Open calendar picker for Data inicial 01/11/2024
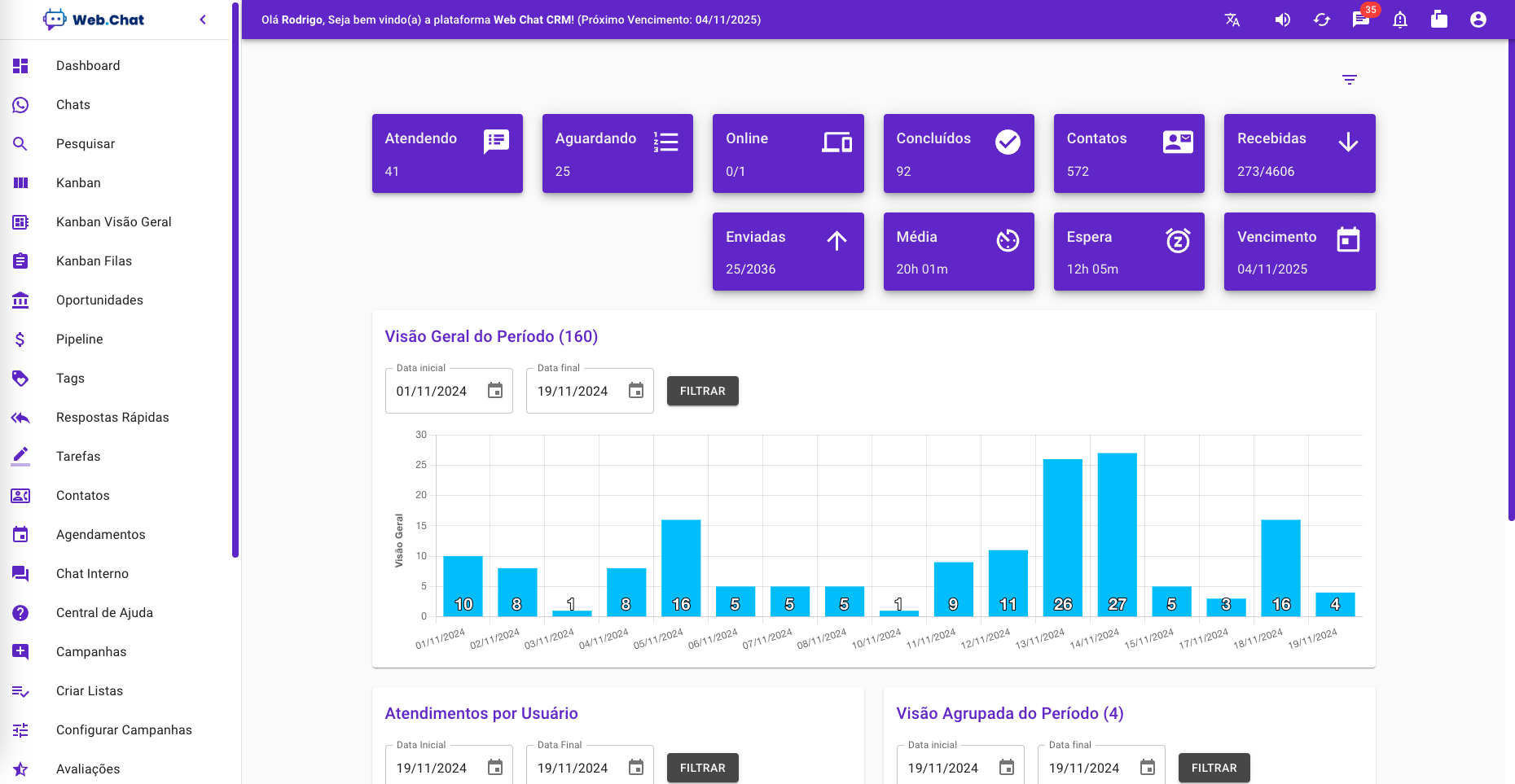The image size is (1515, 784). (495, 391)
